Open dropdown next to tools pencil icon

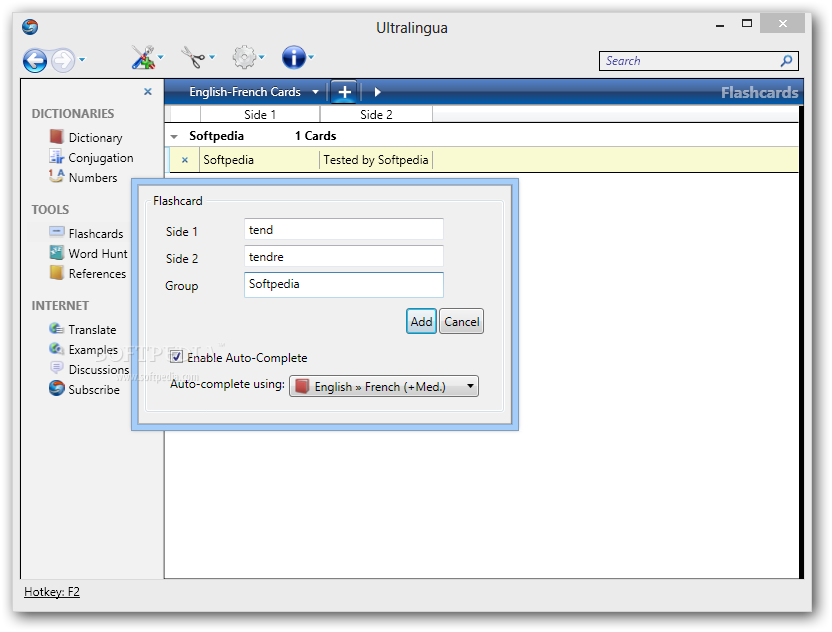160,57
